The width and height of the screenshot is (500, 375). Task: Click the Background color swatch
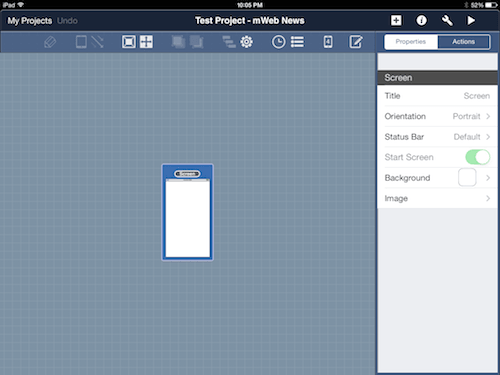click(467, 177)
